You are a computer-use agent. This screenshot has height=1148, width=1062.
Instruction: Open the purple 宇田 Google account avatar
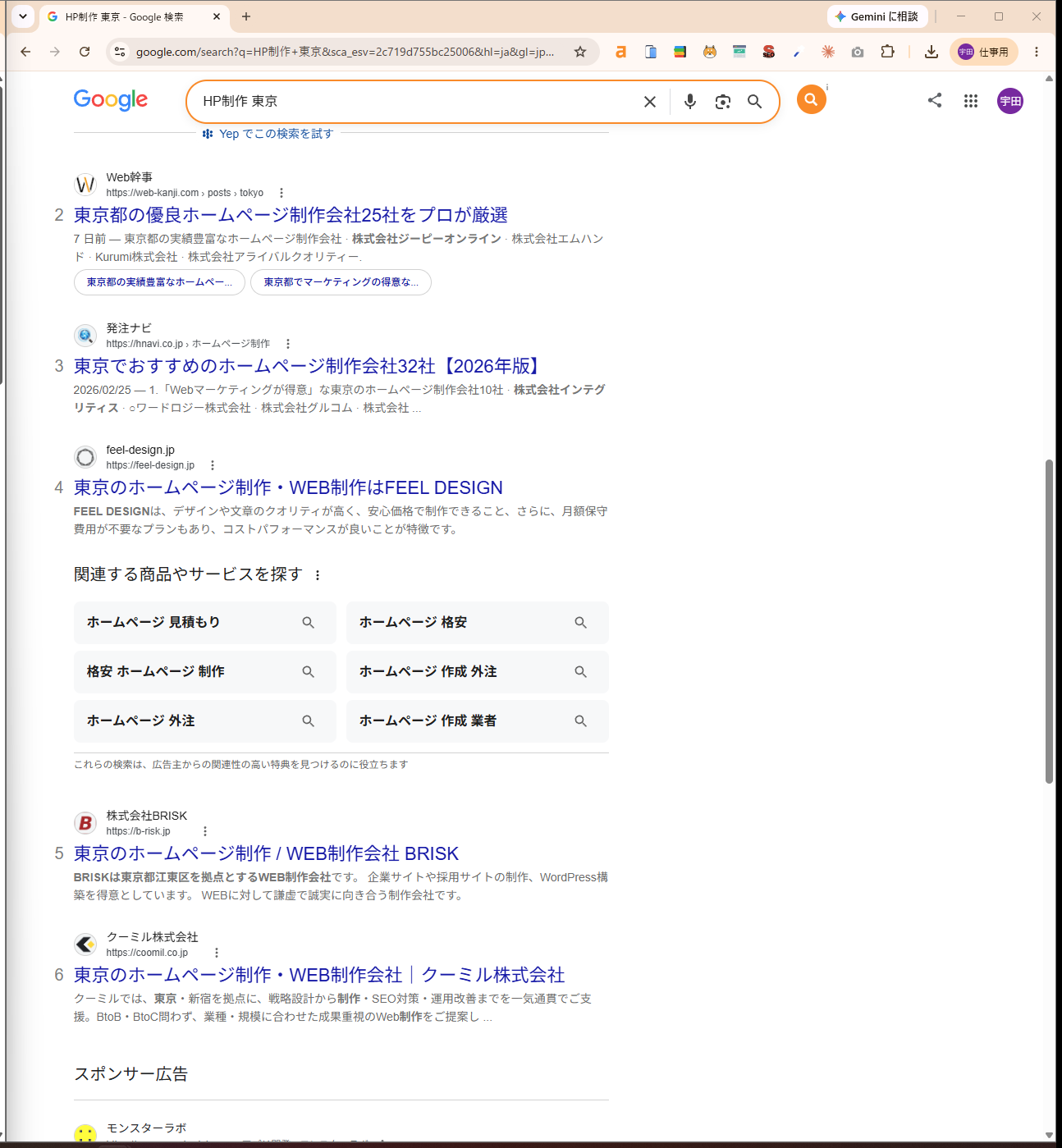(x=1010, y=101)
